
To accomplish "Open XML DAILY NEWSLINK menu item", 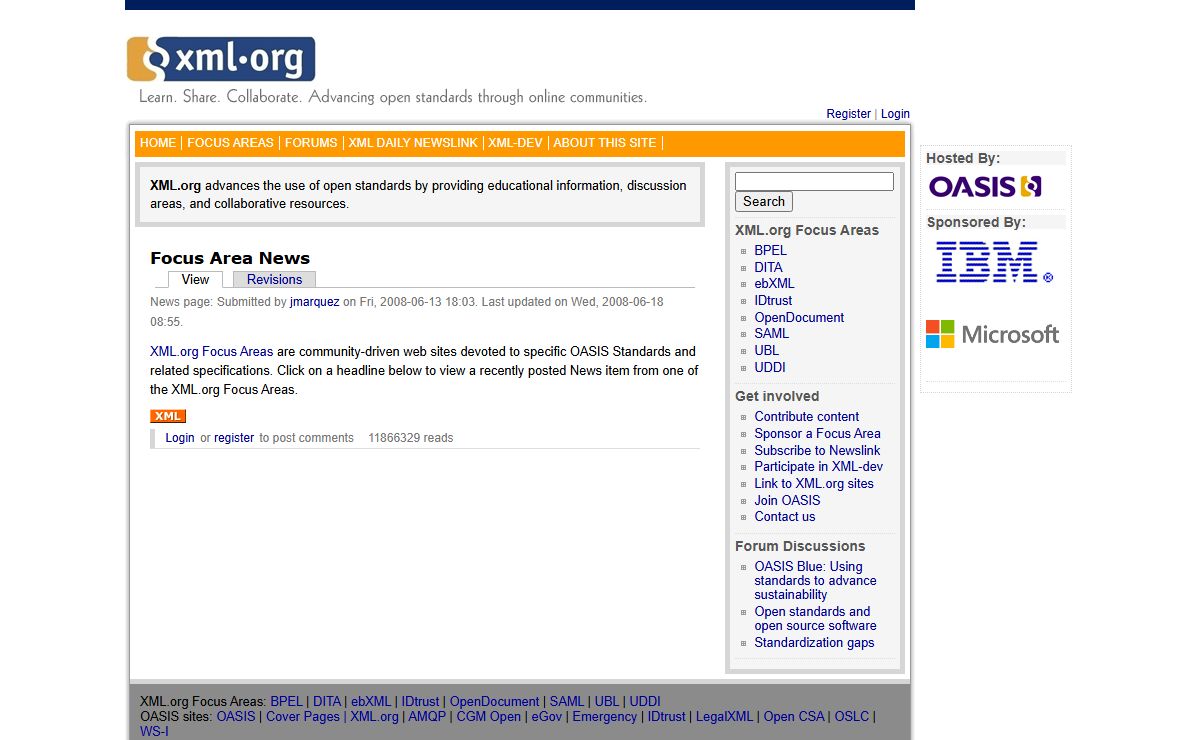I will (x=413, y=143).
